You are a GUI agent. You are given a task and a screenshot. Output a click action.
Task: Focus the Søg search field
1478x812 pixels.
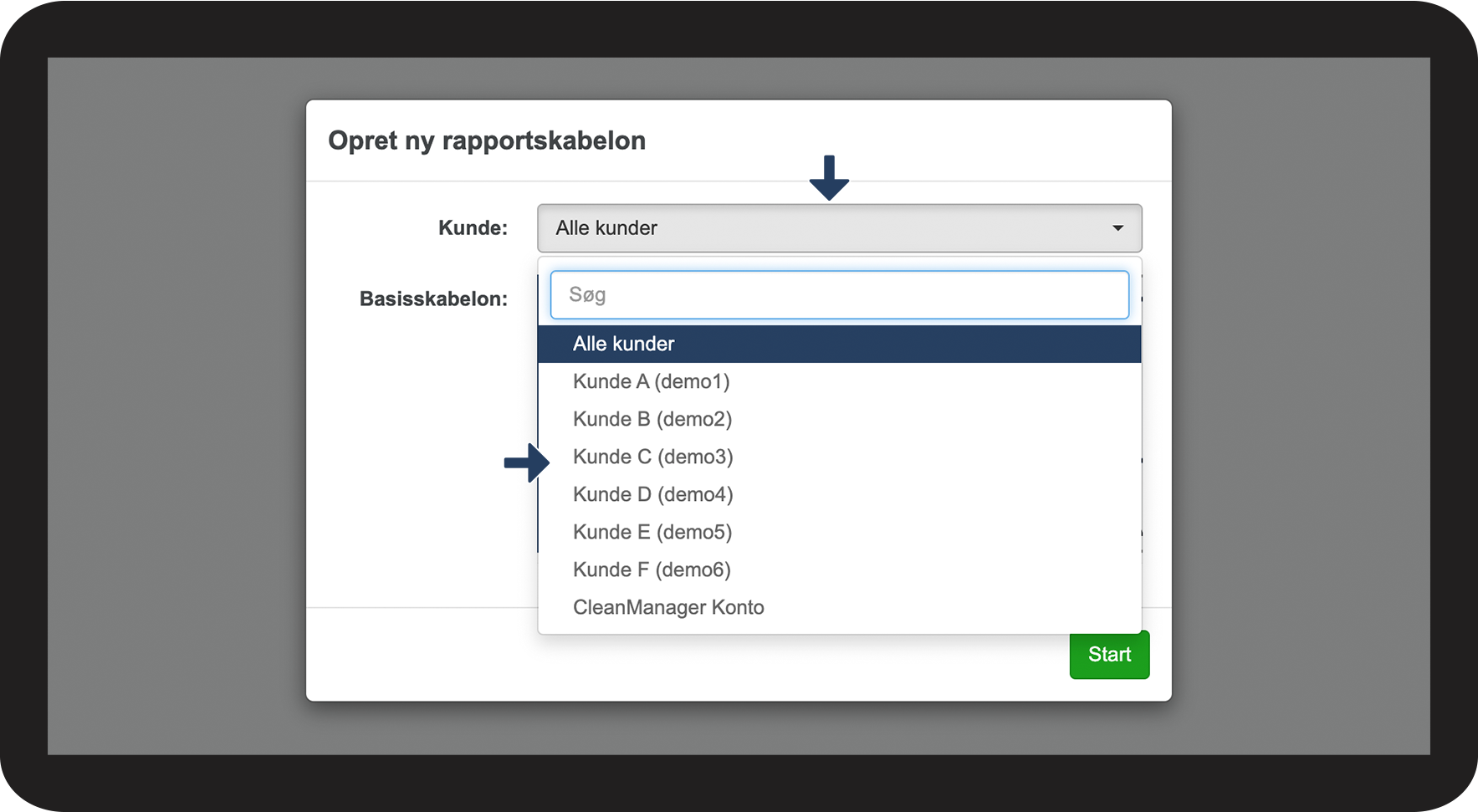click(839, 294)
